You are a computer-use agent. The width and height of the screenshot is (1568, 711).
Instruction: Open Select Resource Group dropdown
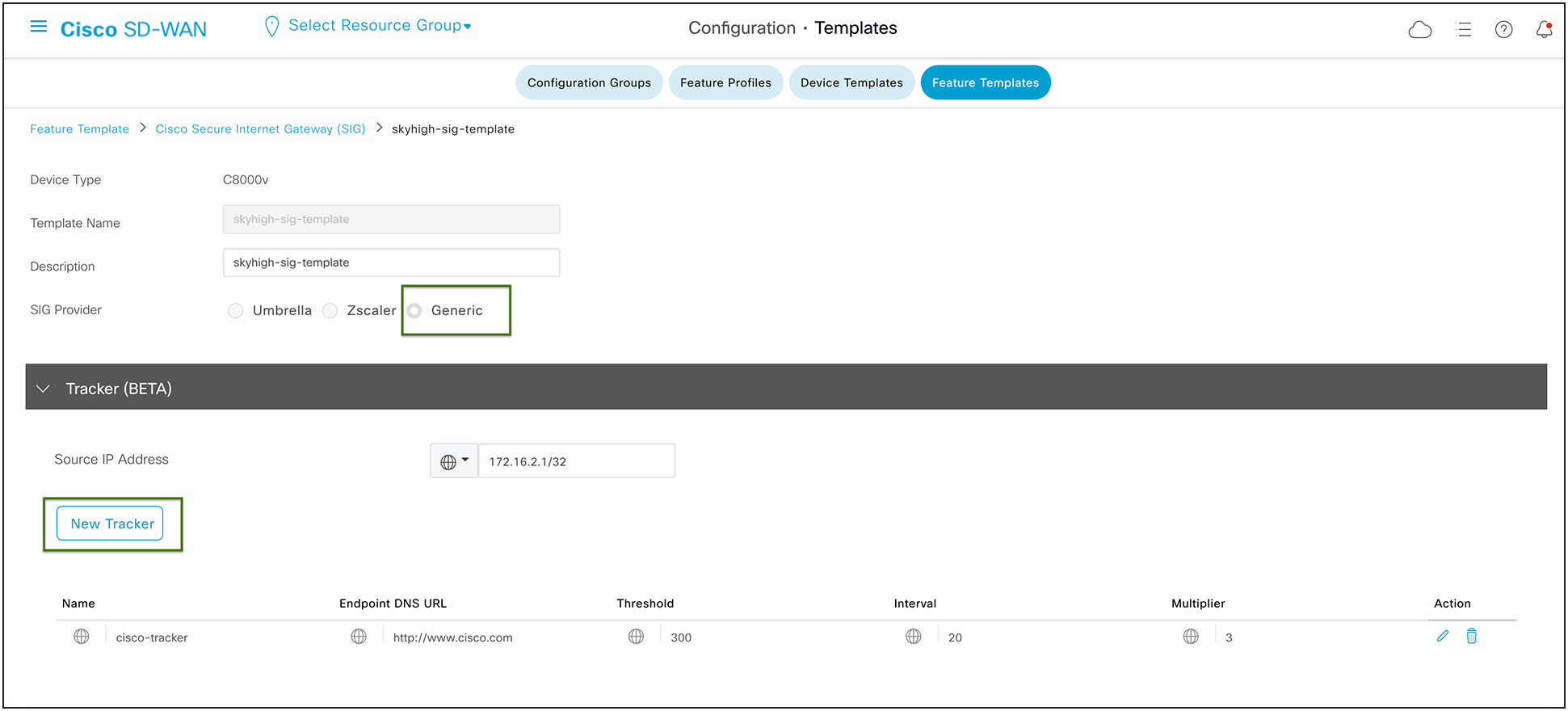[380, 26]
